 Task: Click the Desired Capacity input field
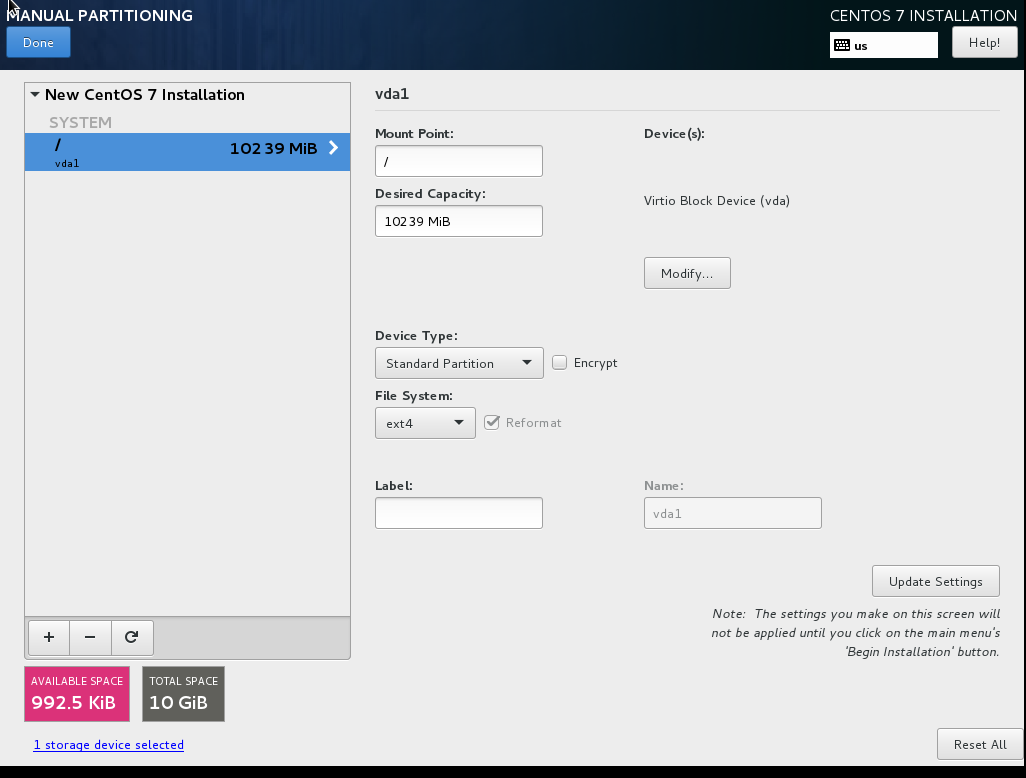pyautogui.click(x=458, y=221)
